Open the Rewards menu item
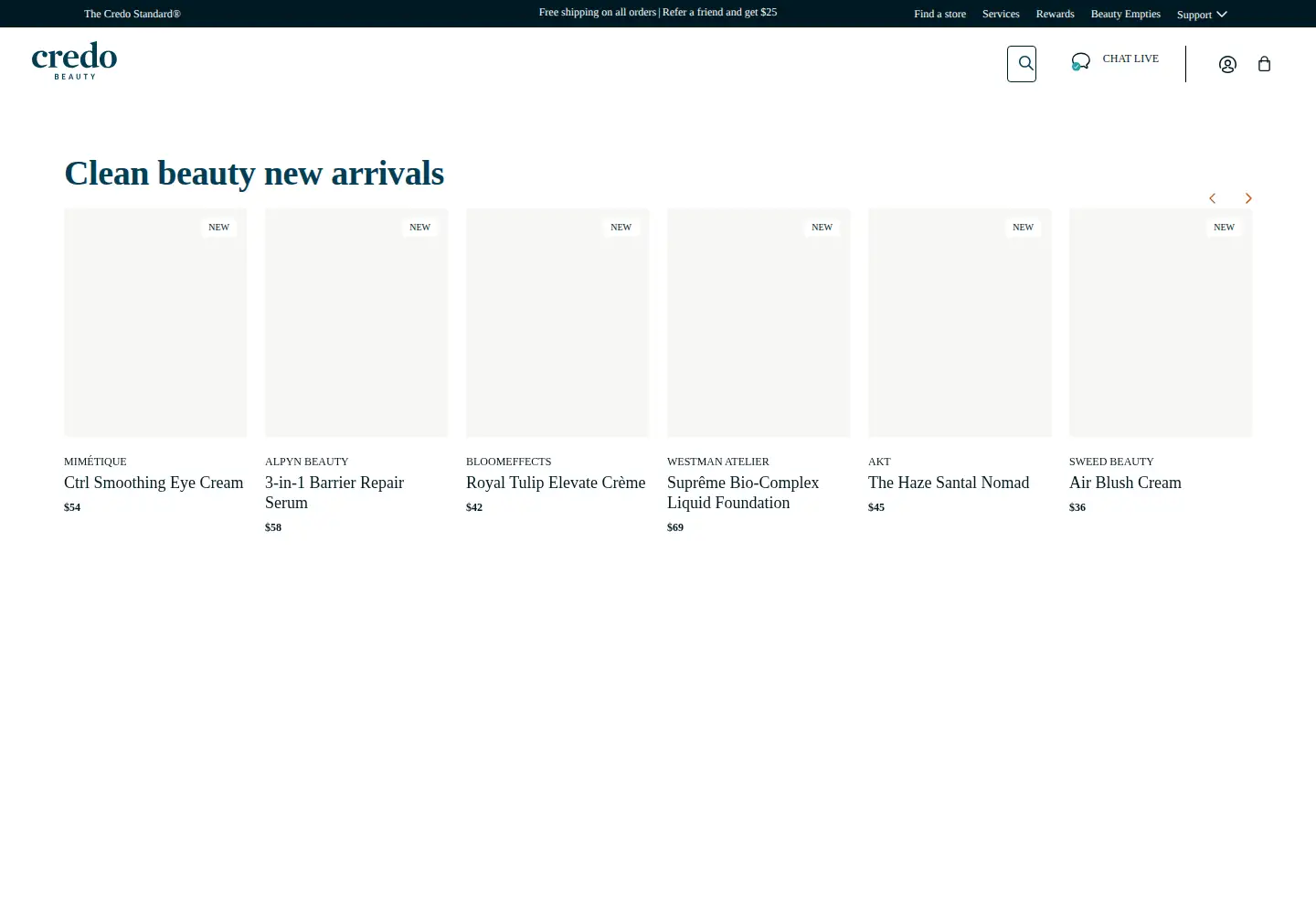 (1055, 14)
